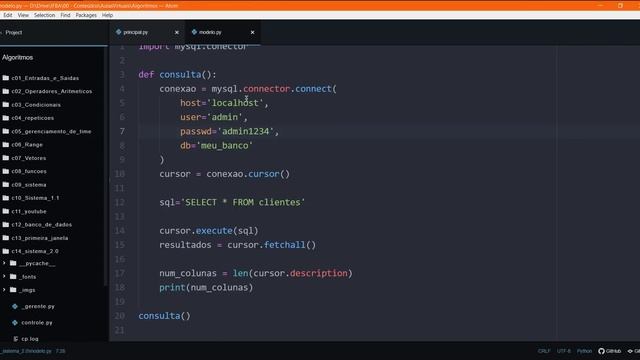The width and height of the screenshot is (640, 360).
Task: Open controle.py in the tree
Action: pyautogui.click(x=37, y=322)
